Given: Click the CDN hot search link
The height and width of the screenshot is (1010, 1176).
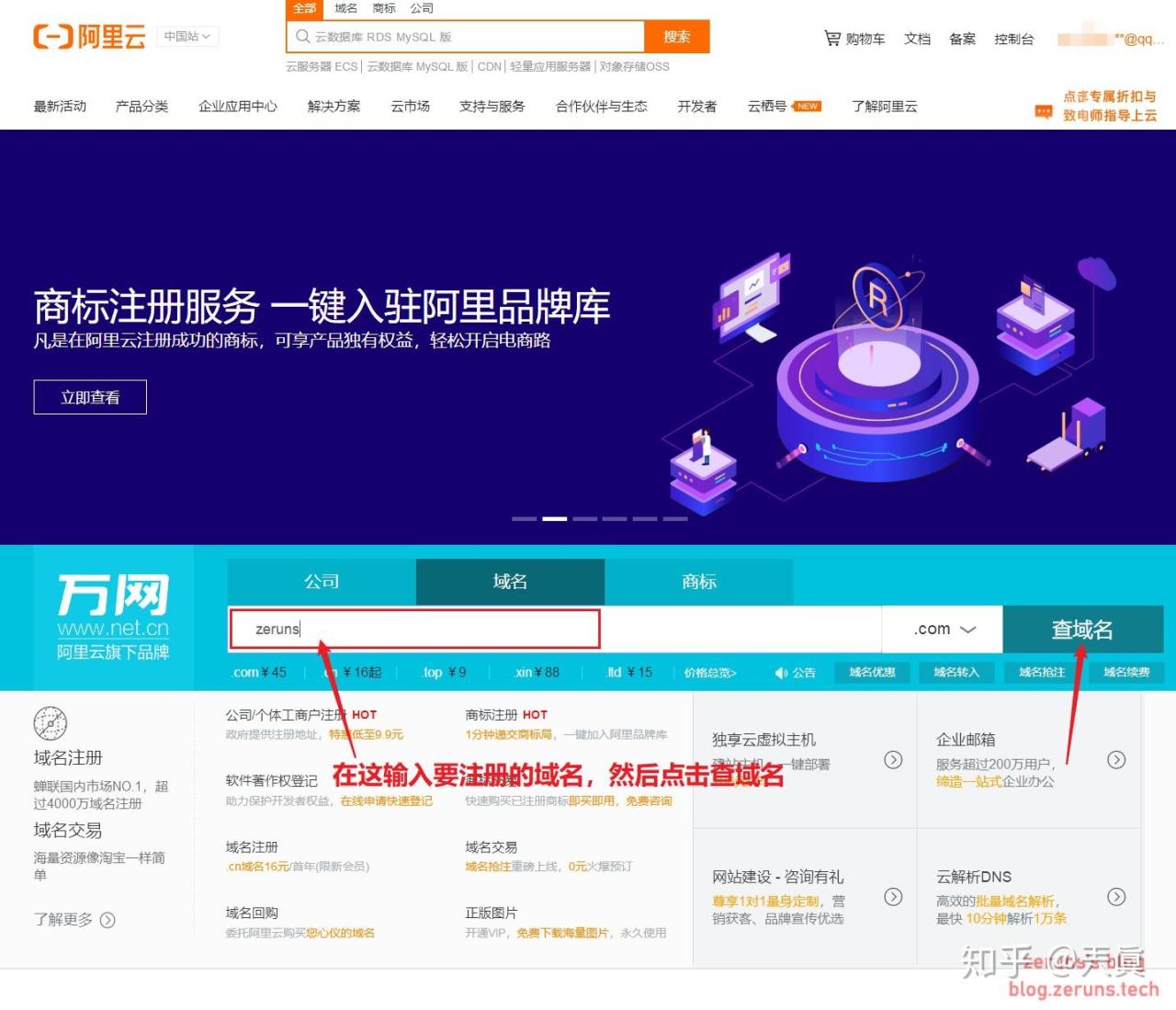Looking at the screenshot, I should pos(490,67).
